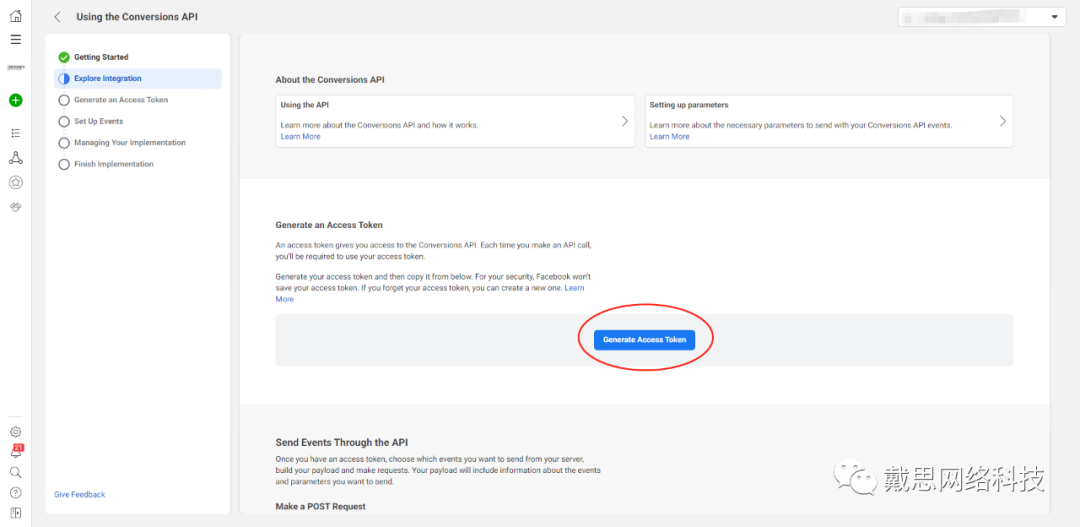Expand the Using the API card chevron
The height and width of the screenshot is (527, 1080).
click(x=625, y=121)
